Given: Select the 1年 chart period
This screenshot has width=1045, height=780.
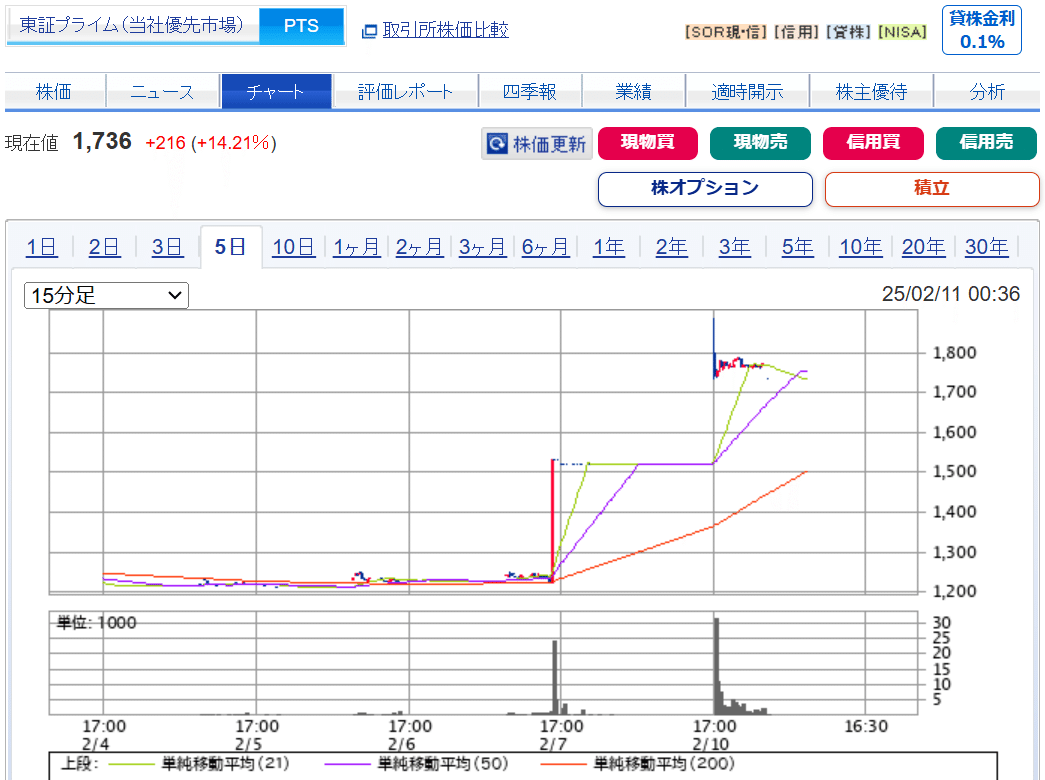Looking at the screenshot, I should coord(608,247).
